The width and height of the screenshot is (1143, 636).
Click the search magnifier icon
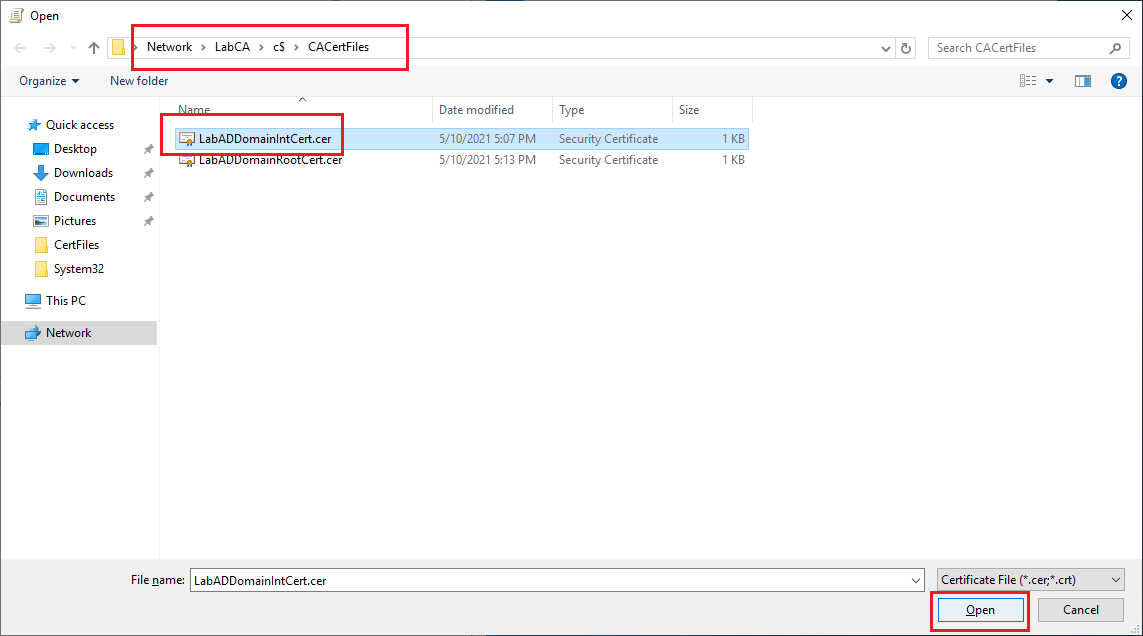[1115, 48]
